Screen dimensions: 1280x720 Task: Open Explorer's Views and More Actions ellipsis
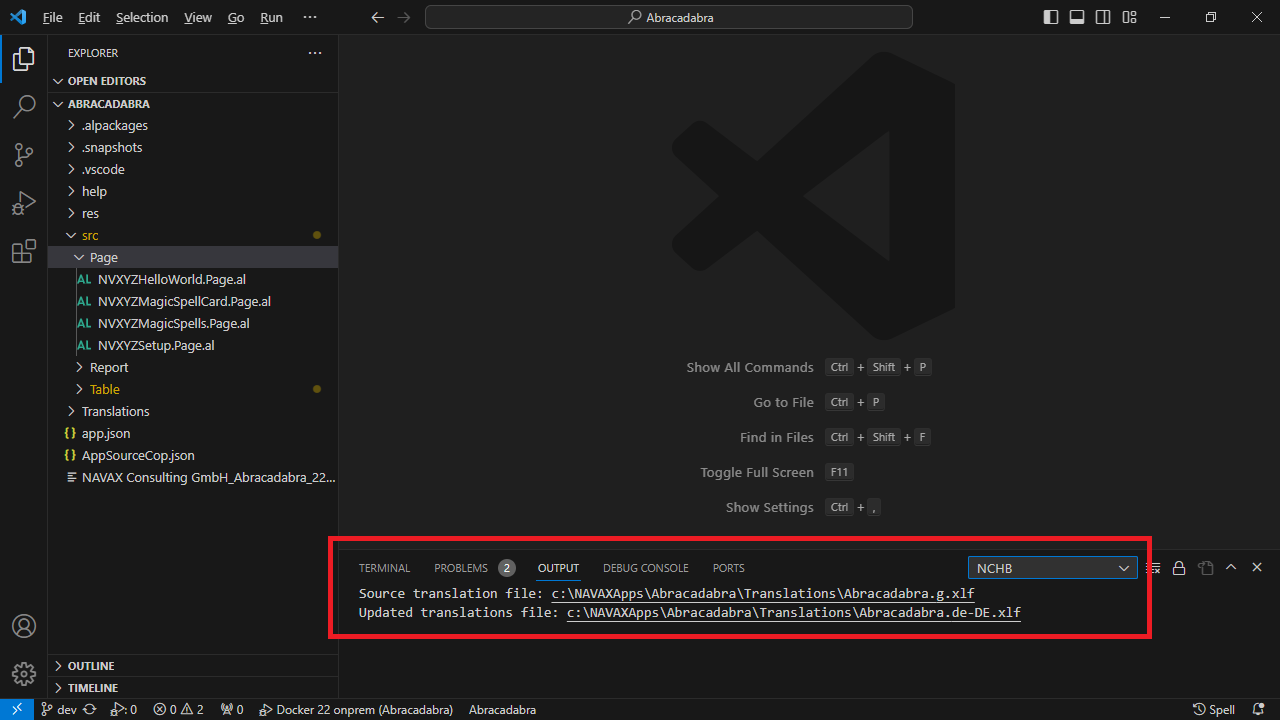point(315,53)
